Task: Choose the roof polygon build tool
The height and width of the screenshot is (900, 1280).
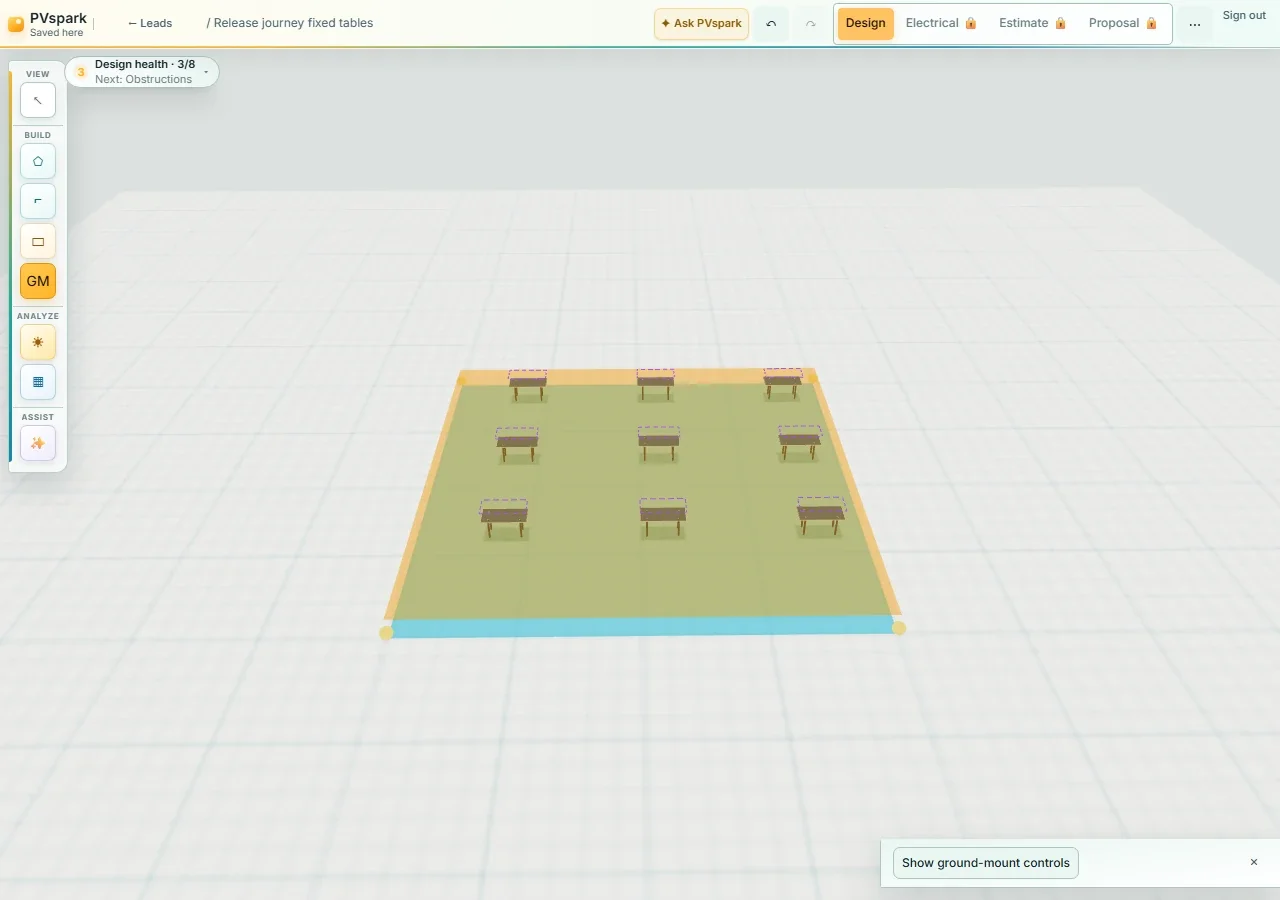Action: [x=38, y=161]
